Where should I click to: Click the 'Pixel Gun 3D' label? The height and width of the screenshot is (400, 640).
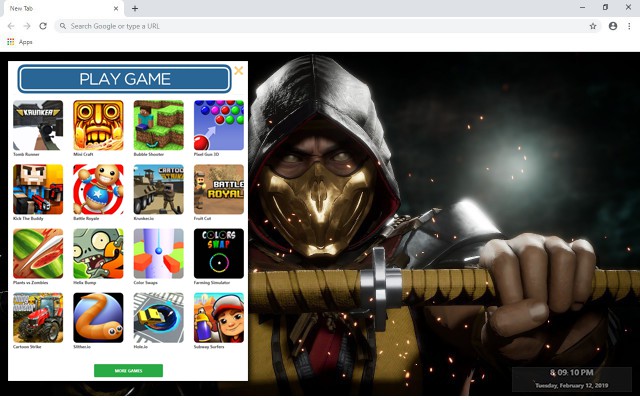[x=206, y=154]
